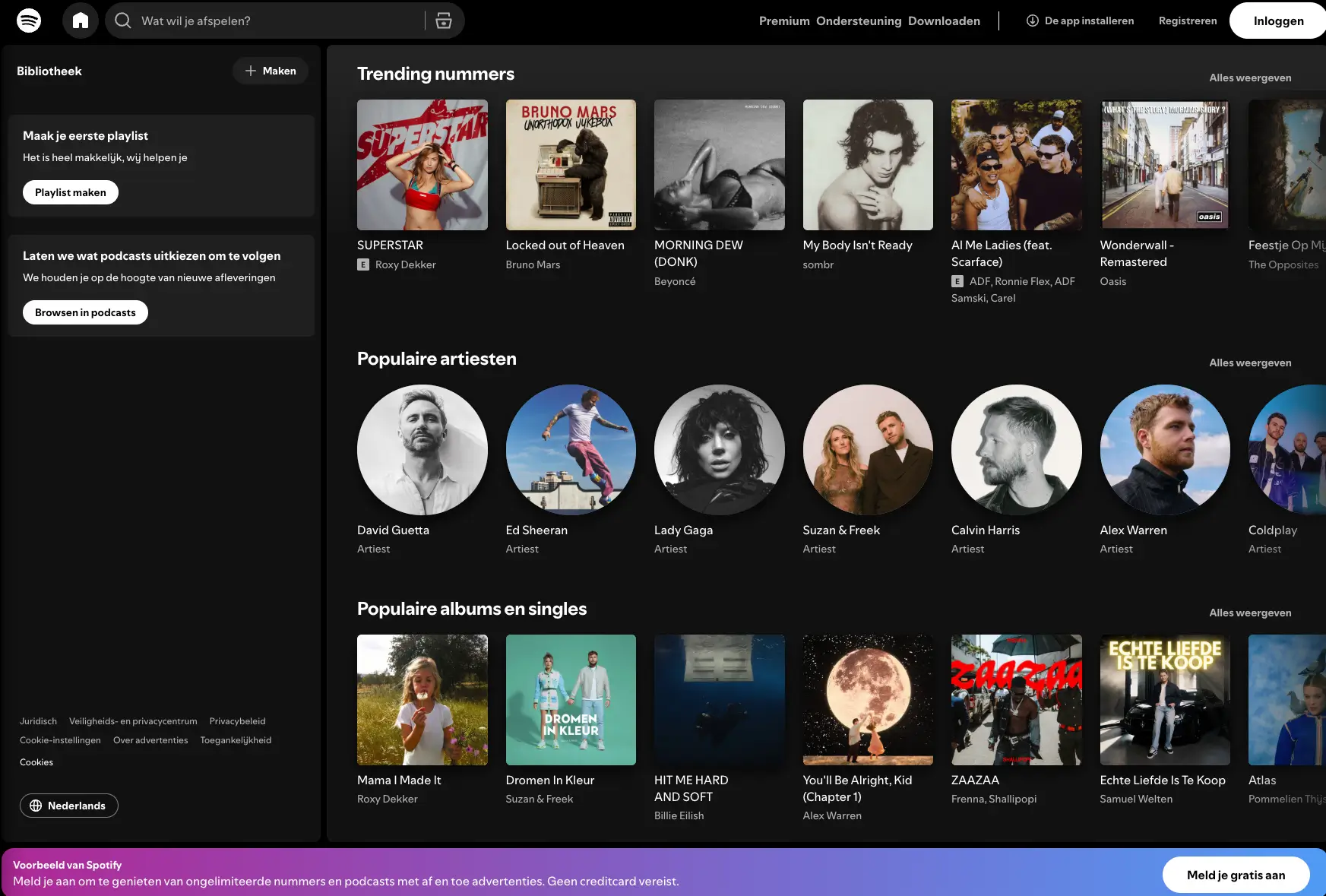1326x896 pixels.
Task: Open Veiligheids- en privacycentrum link
Action: point(133,721)
